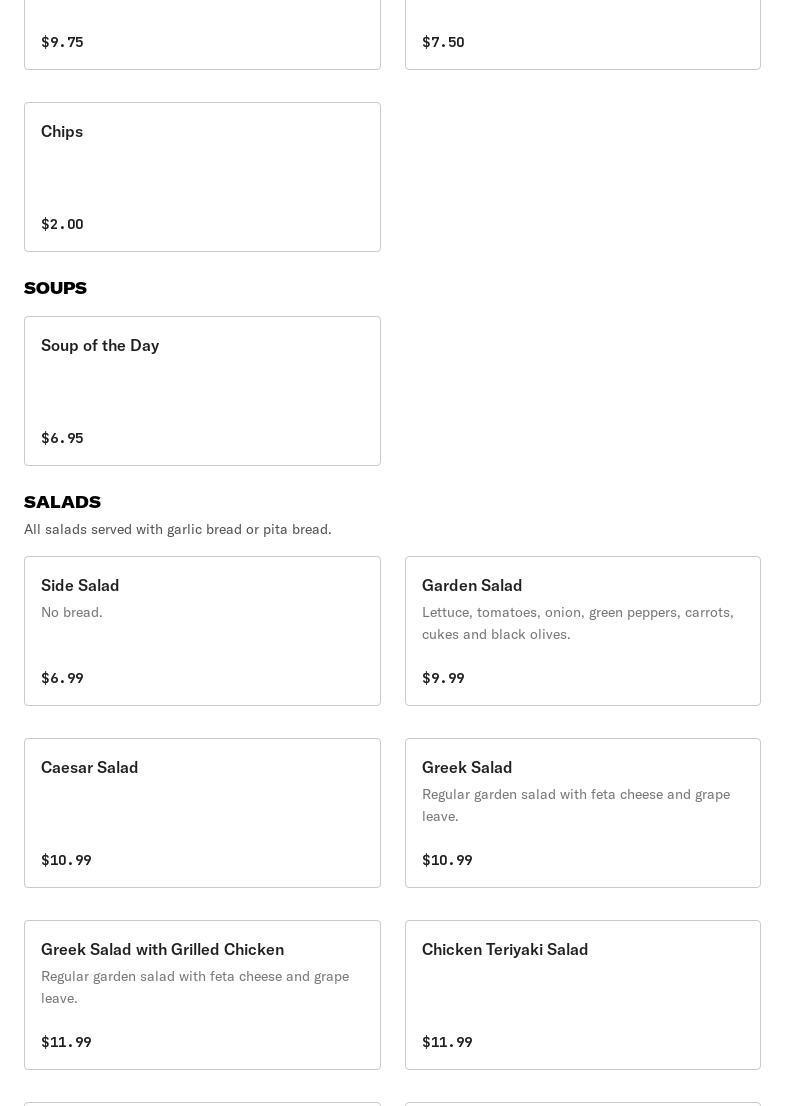
Task: Click the SALADS section heading
Action: point(62,502)
